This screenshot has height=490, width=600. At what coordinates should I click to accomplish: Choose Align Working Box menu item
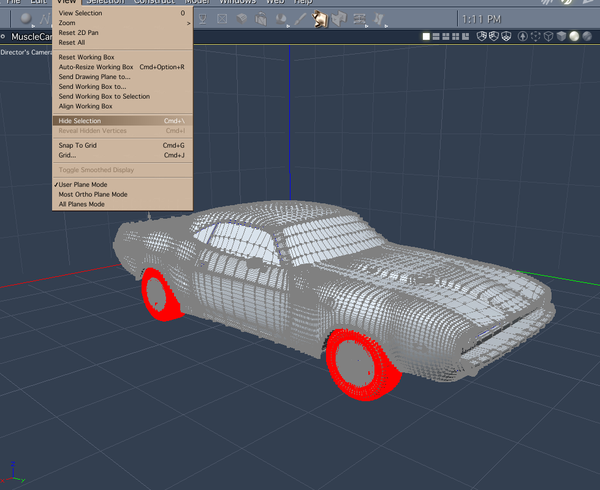(x=122, y=106)
